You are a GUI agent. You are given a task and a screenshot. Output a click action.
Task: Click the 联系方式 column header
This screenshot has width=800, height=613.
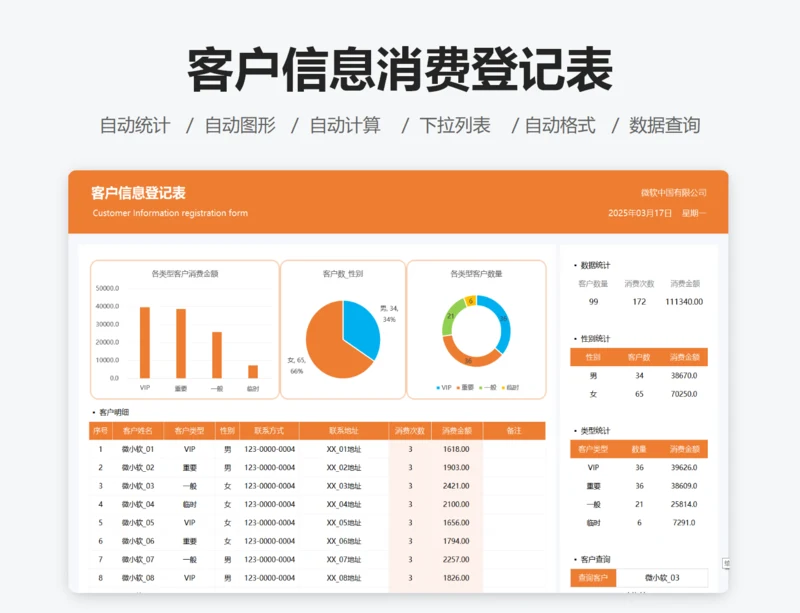point(269,431)
